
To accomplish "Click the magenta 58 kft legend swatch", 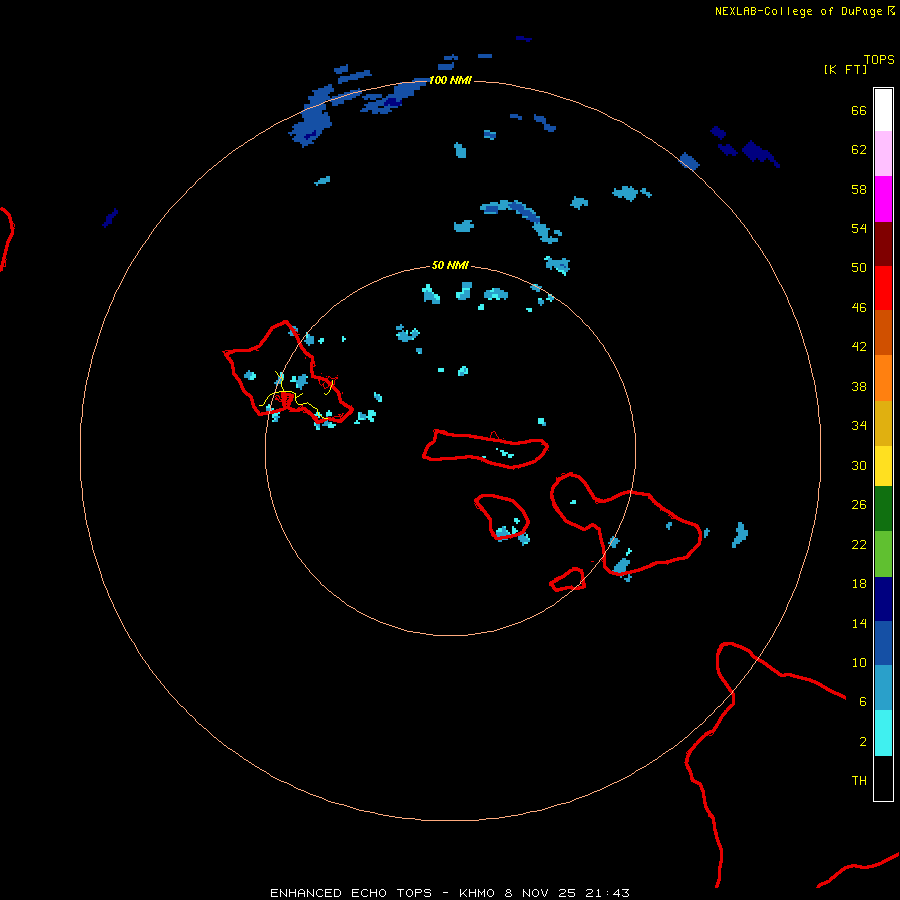I will 883,199.
